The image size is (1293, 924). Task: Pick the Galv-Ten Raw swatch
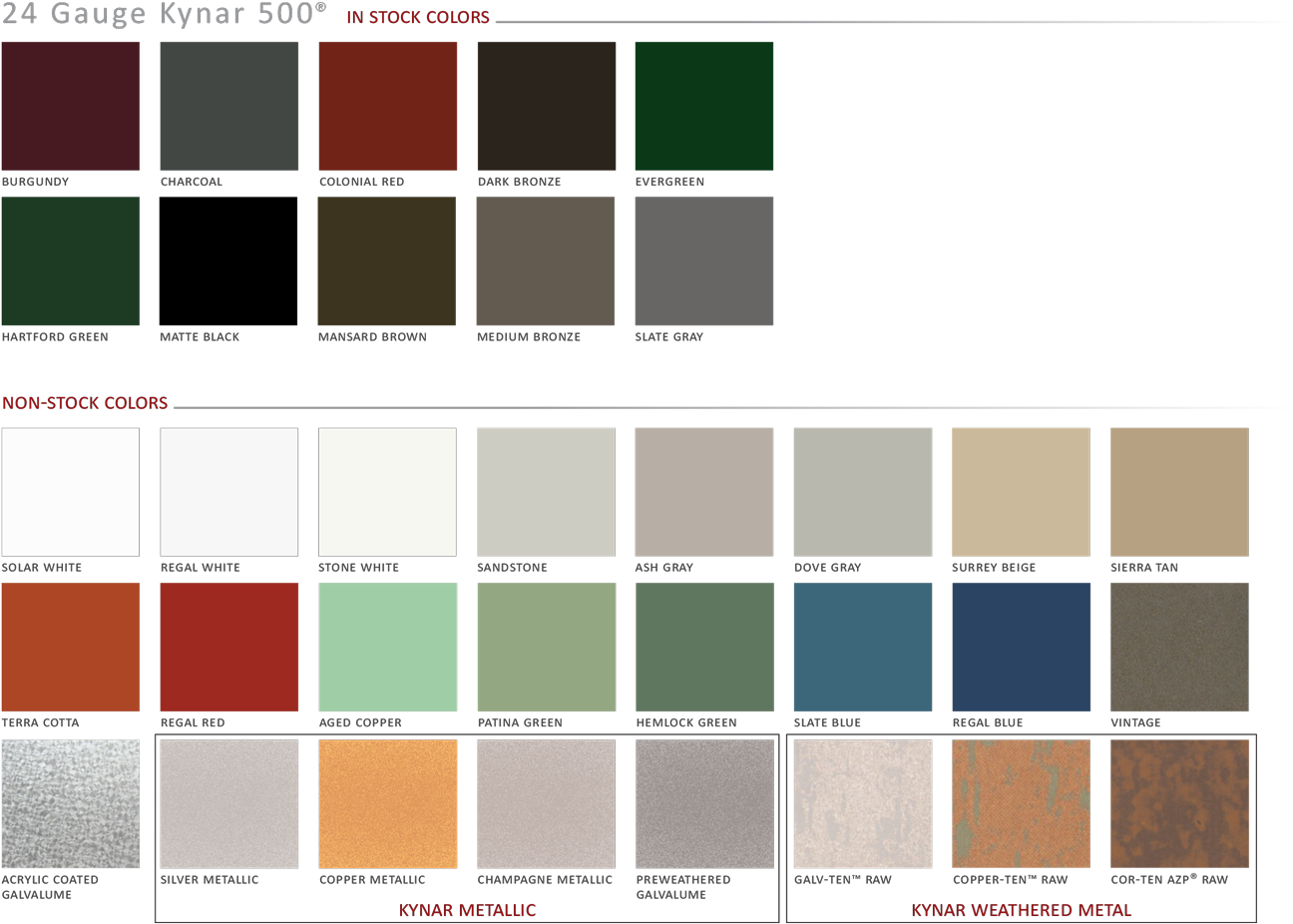point(863,804)
